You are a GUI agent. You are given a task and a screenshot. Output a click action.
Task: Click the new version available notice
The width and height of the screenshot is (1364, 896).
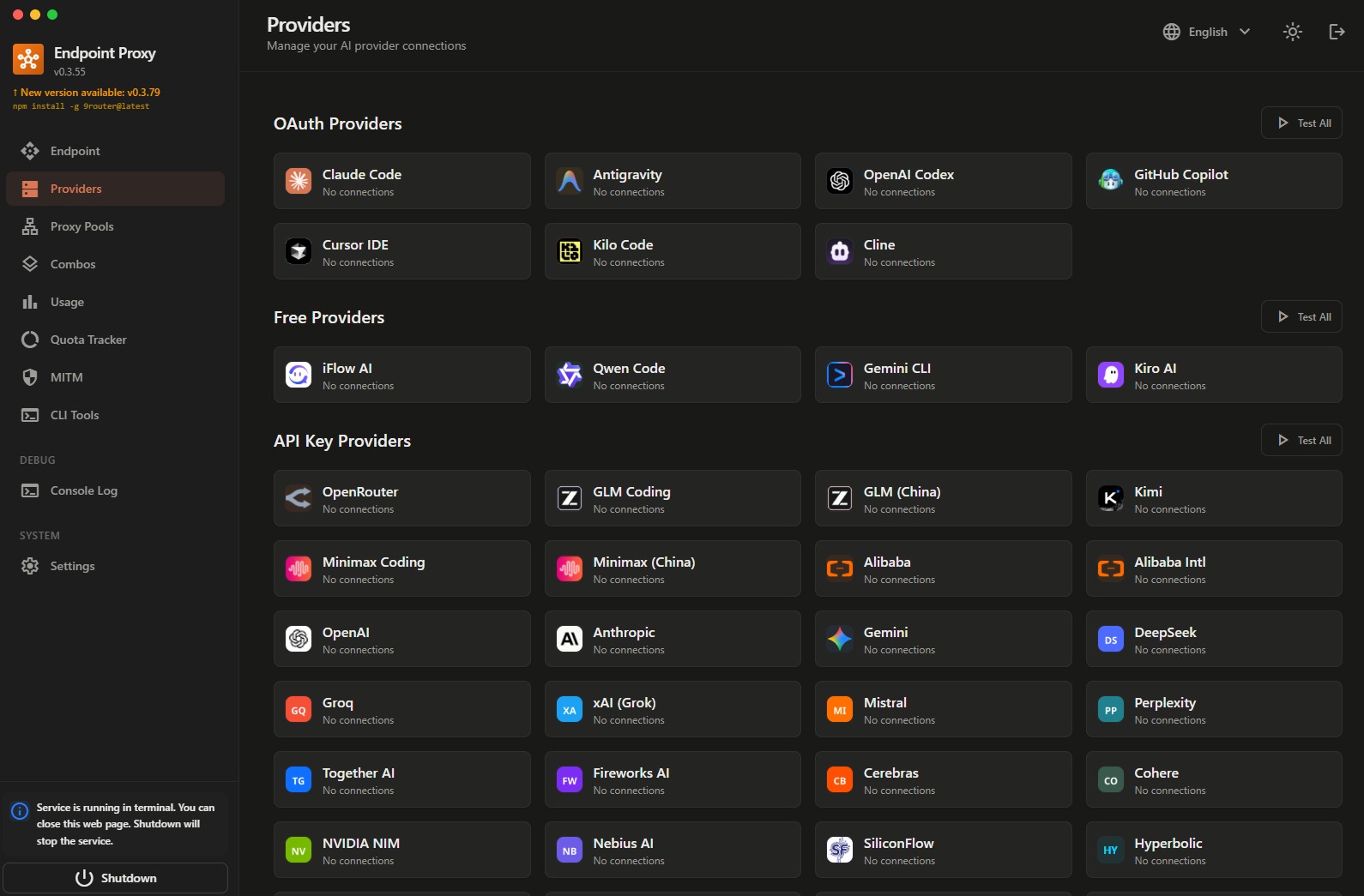[87, 93]
